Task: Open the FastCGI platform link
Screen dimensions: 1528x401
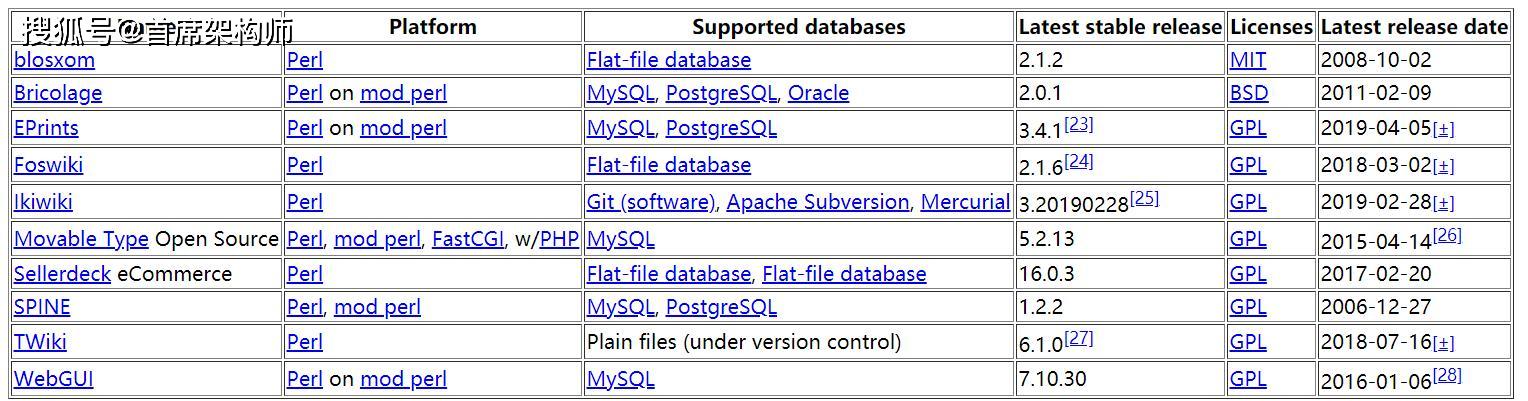Action: (465, 239)
